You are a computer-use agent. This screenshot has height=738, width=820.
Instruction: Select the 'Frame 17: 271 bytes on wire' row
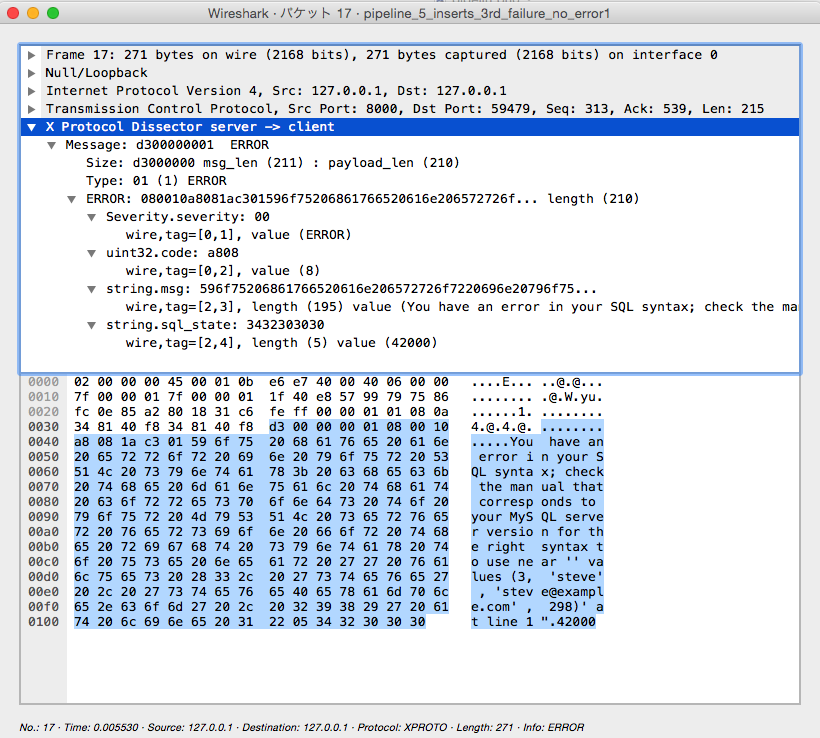pyautogui.click(x=410, y=55)
